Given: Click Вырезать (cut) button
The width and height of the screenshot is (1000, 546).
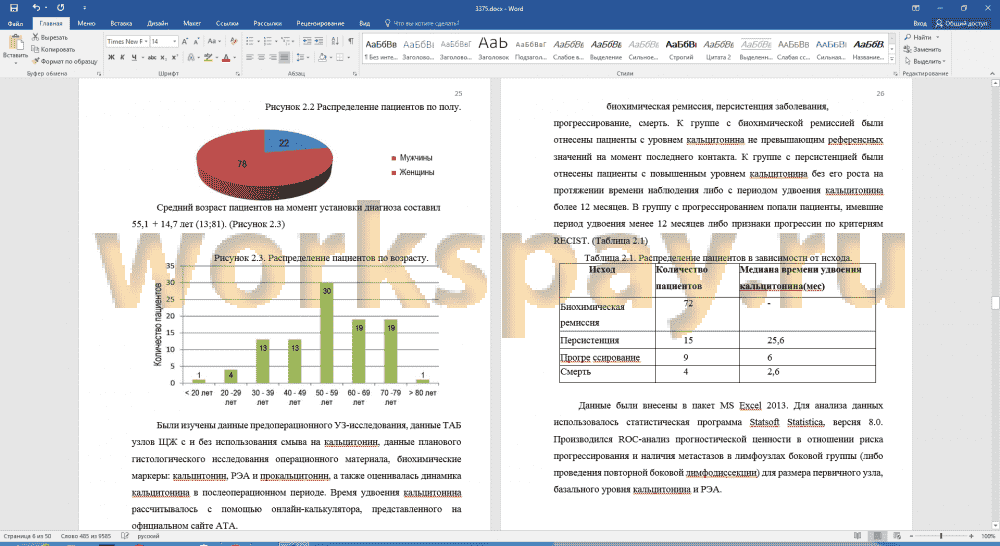Looking at the screenshot, I should pos(50,37).
